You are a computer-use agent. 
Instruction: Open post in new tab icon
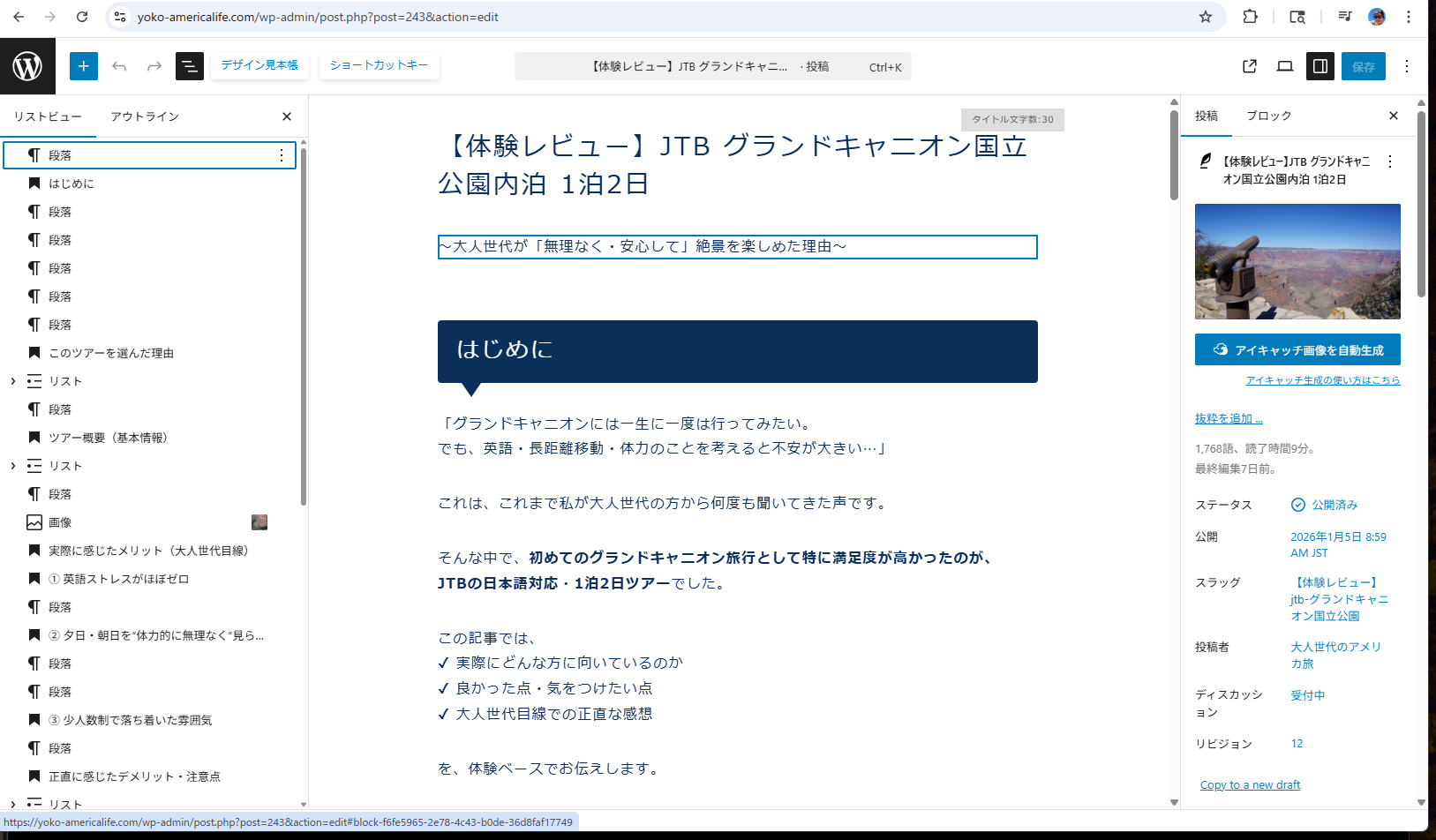point(1250,66)
